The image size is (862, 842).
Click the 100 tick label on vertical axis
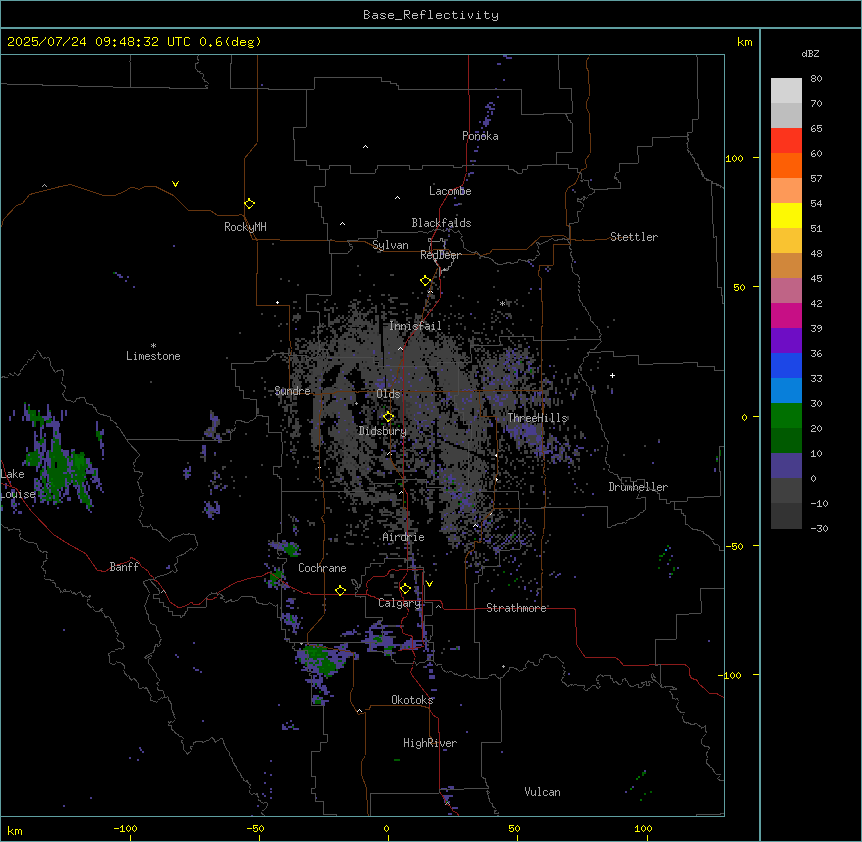[x=734, y=159]
